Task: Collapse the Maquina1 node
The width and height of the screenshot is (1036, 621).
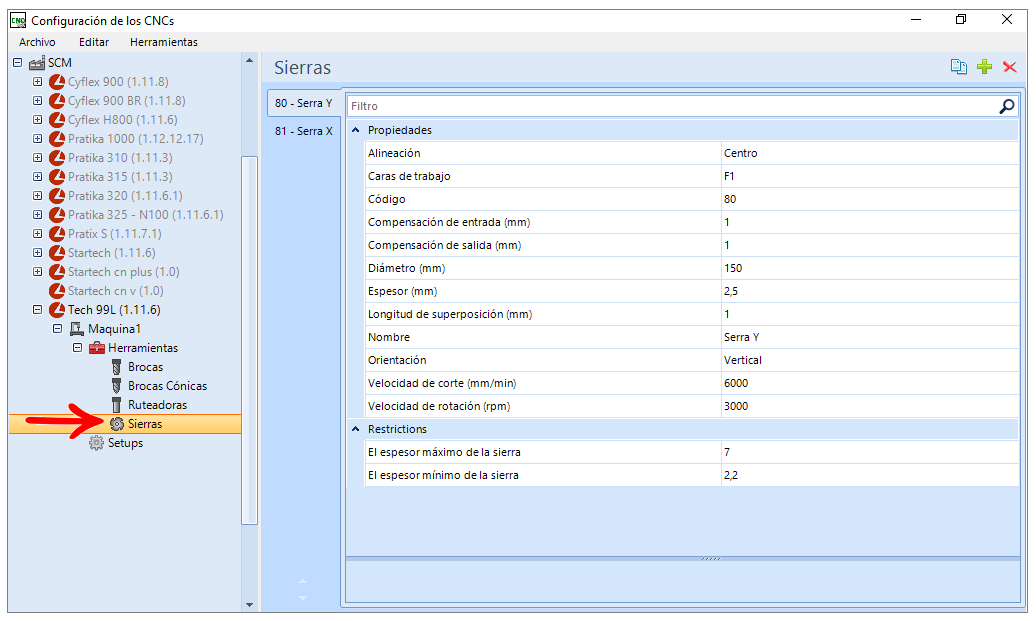Action: (x=57, y=329)
